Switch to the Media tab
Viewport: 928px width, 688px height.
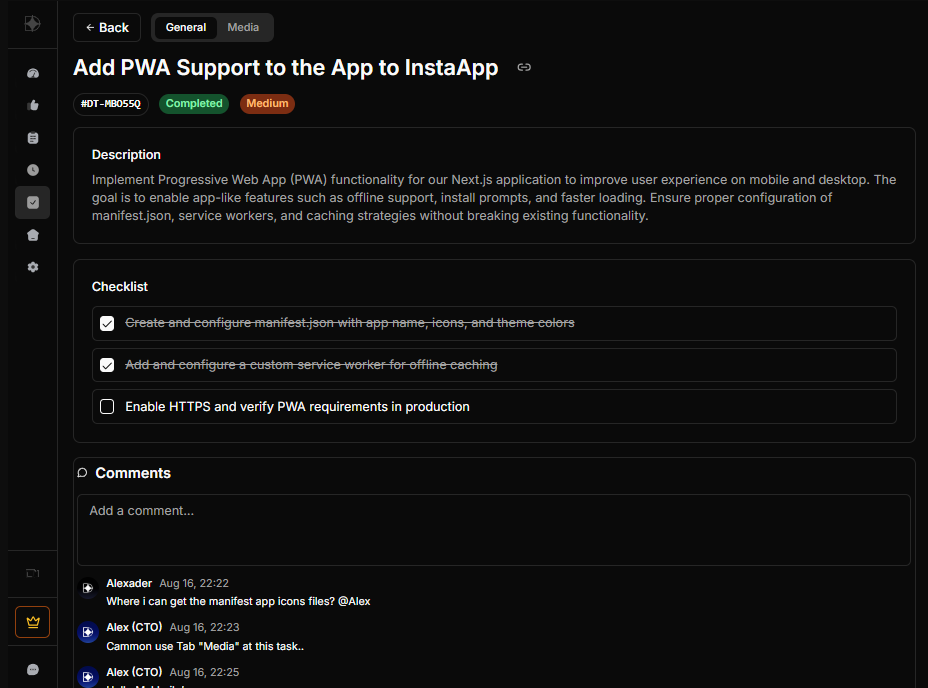tap(243, 27)
